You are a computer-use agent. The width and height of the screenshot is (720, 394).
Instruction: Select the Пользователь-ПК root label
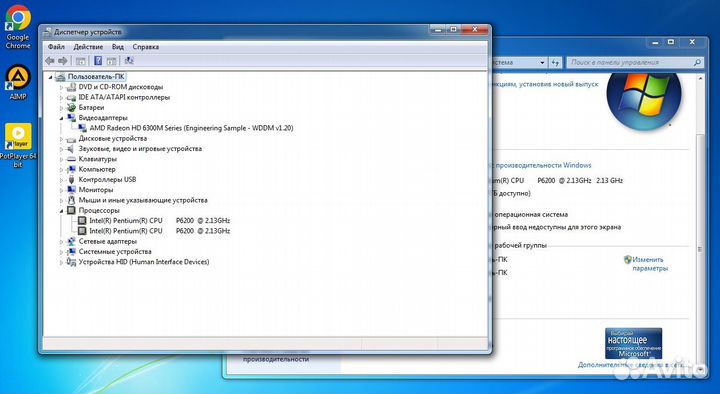(96, 77)
